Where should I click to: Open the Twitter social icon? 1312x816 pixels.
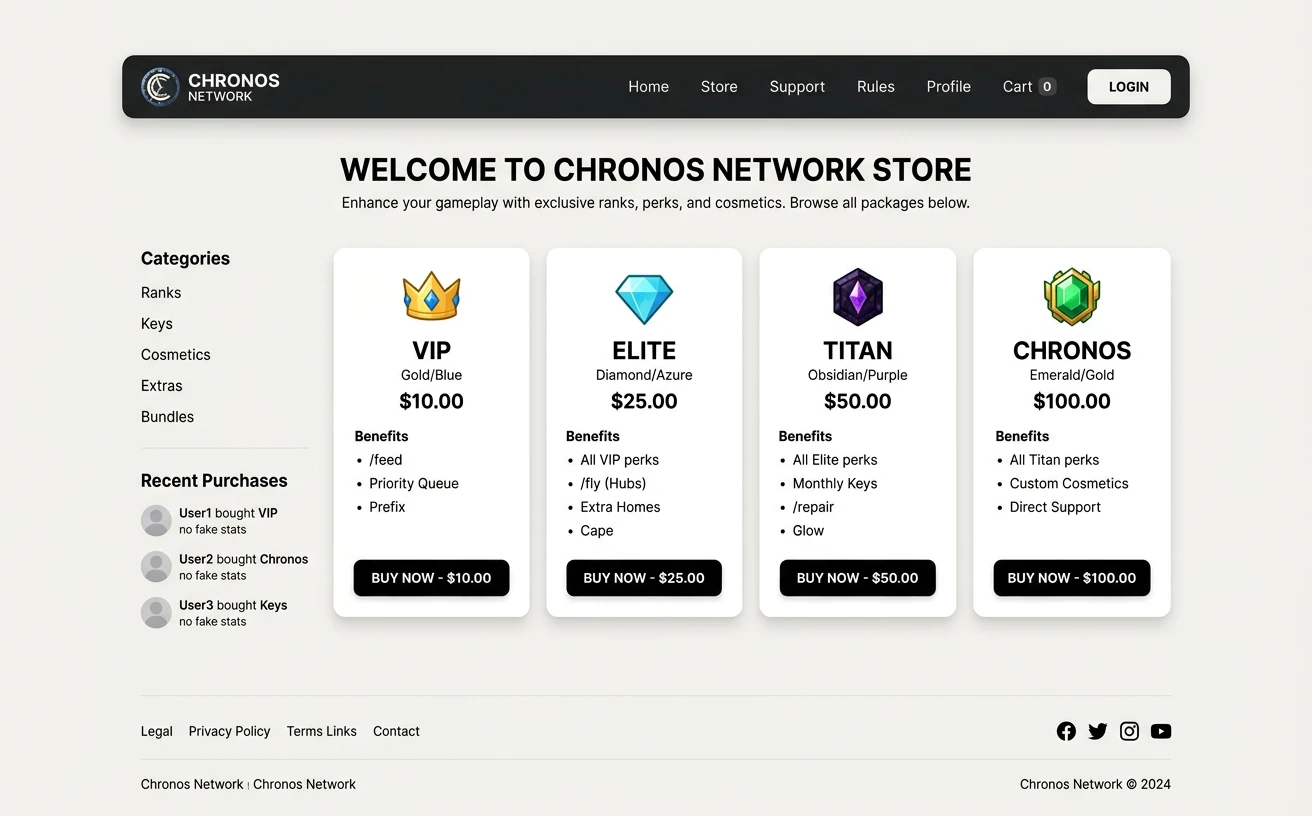pyautogui.click(x=1098, y=731)
